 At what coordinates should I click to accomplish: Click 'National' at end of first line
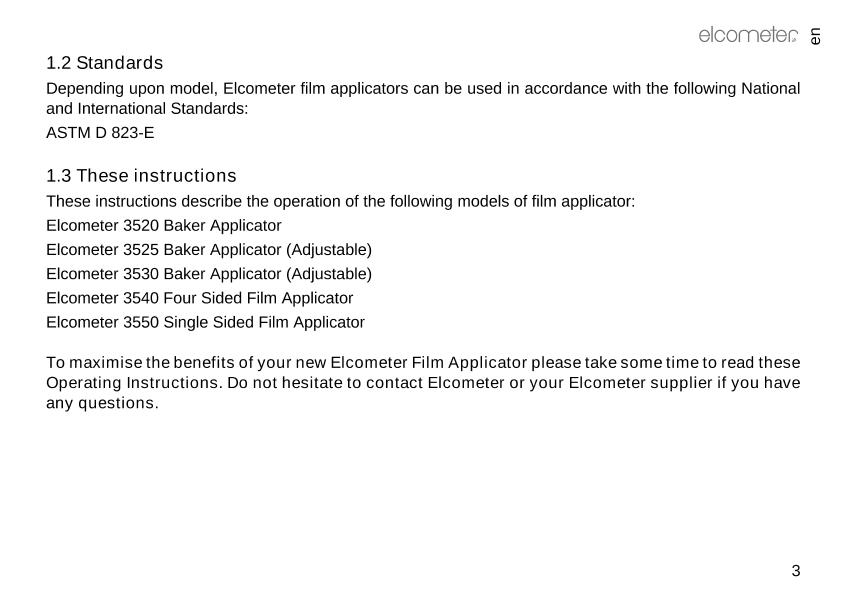click(x=770, y=88)
